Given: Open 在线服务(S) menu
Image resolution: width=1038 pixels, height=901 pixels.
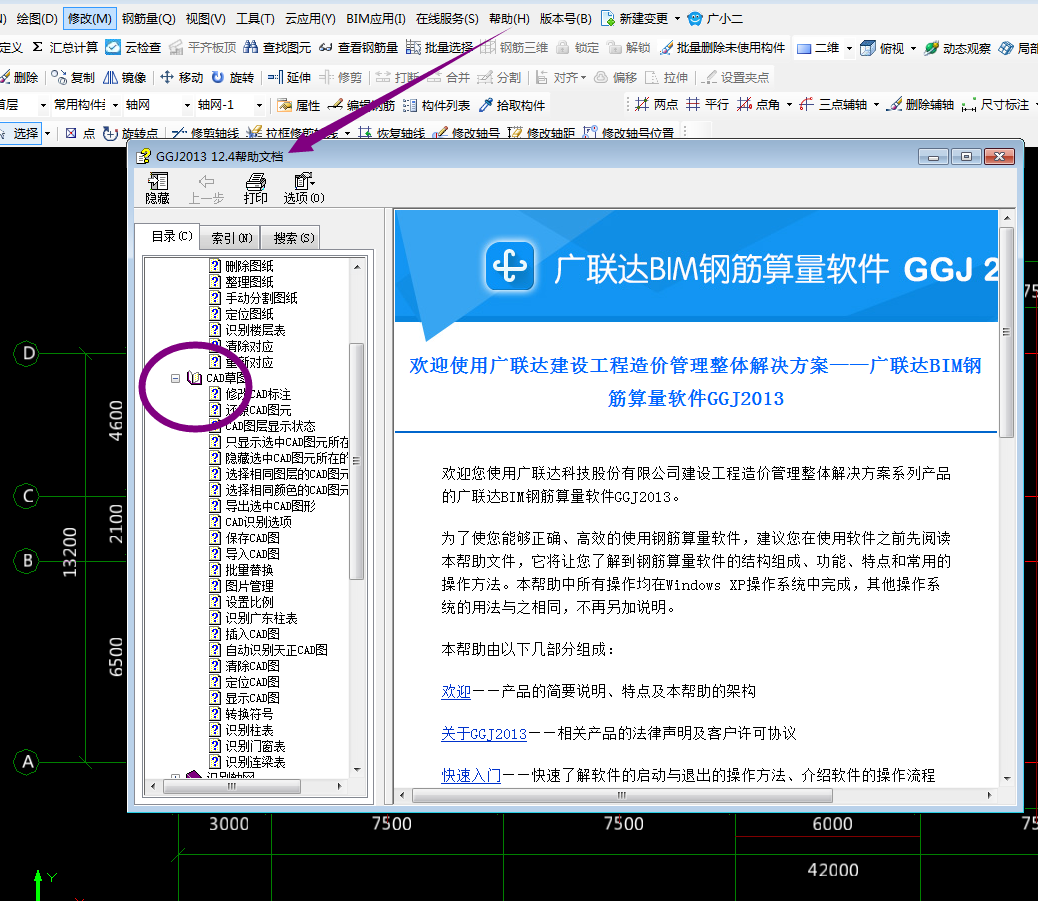Looking at the screenshot, I should pos(447,19).
